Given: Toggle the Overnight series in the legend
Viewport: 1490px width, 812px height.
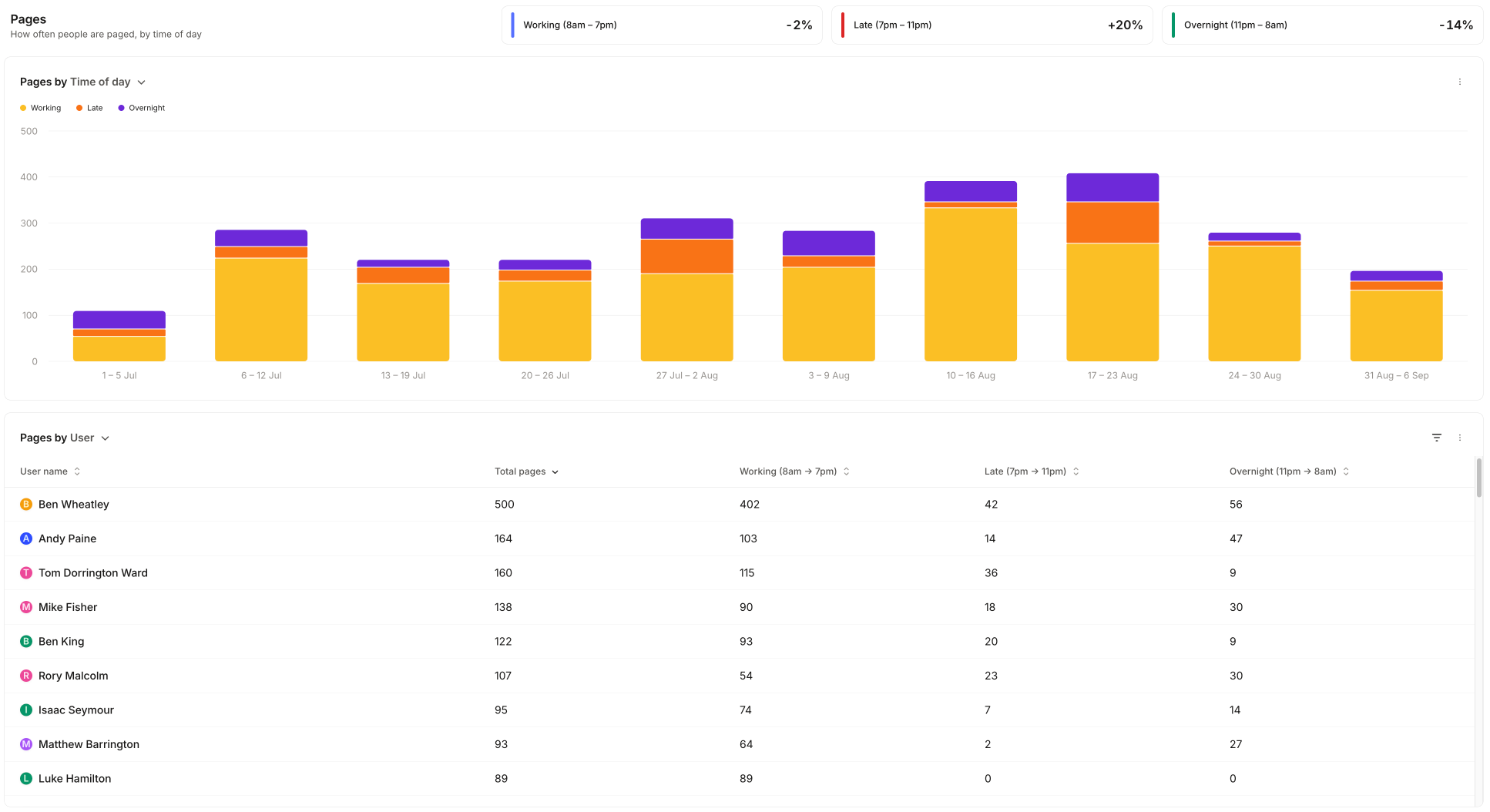Looking at the screenshot, I should [141, 108].
